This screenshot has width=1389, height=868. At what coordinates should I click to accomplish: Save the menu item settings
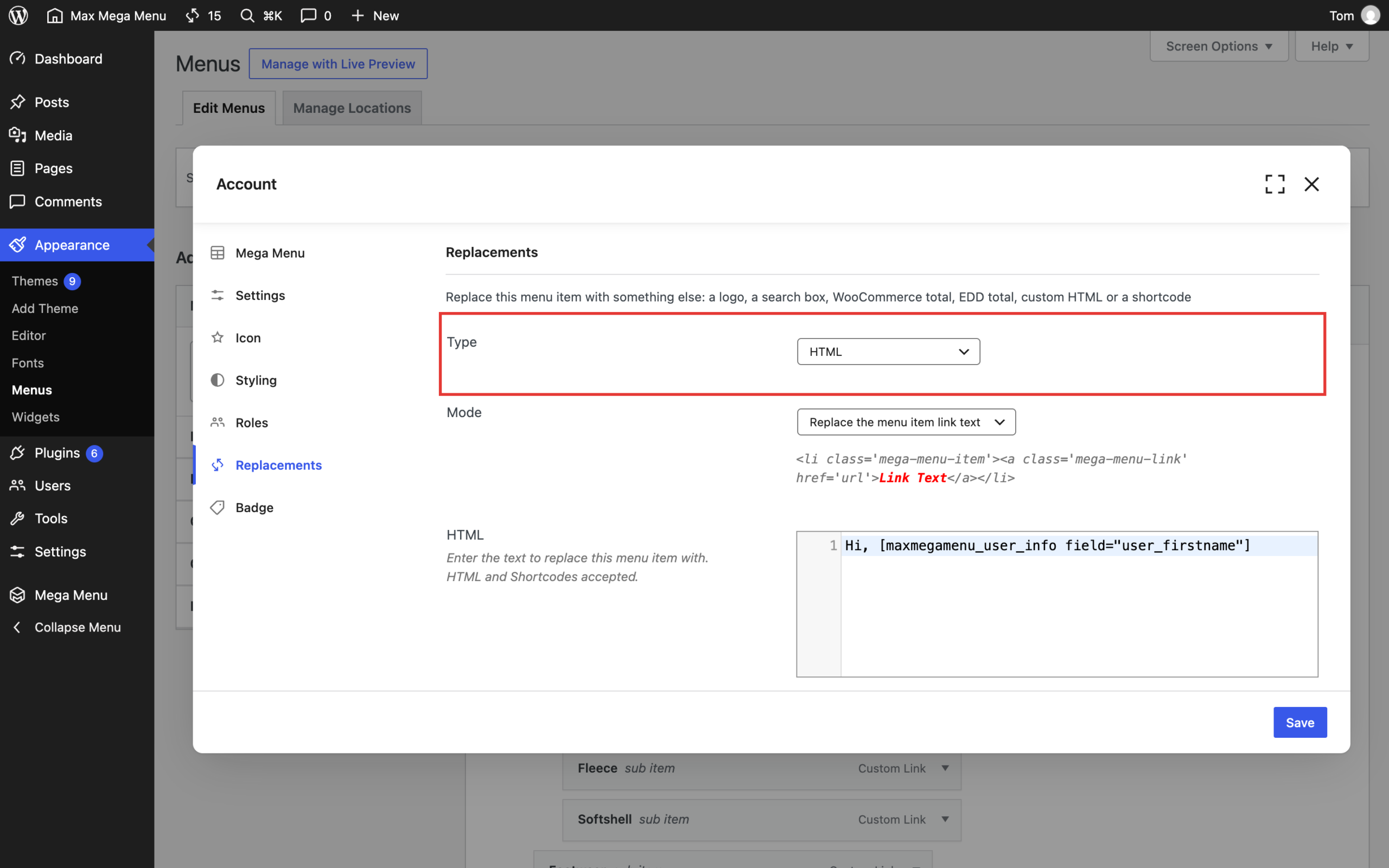pos(1300,722)
